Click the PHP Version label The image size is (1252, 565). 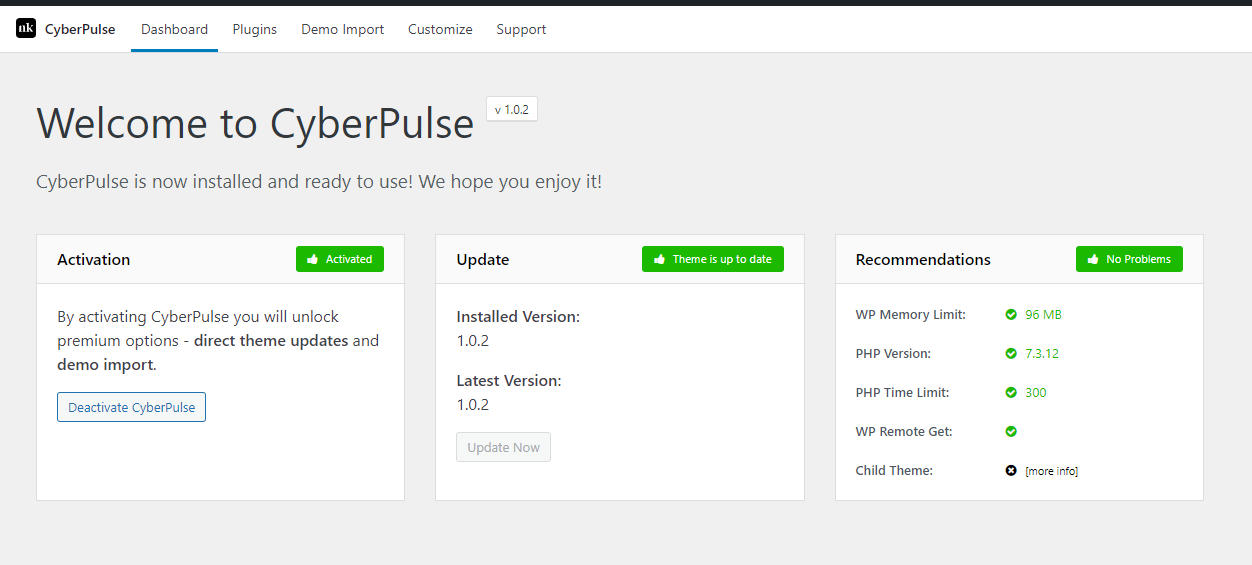point(893,354)
